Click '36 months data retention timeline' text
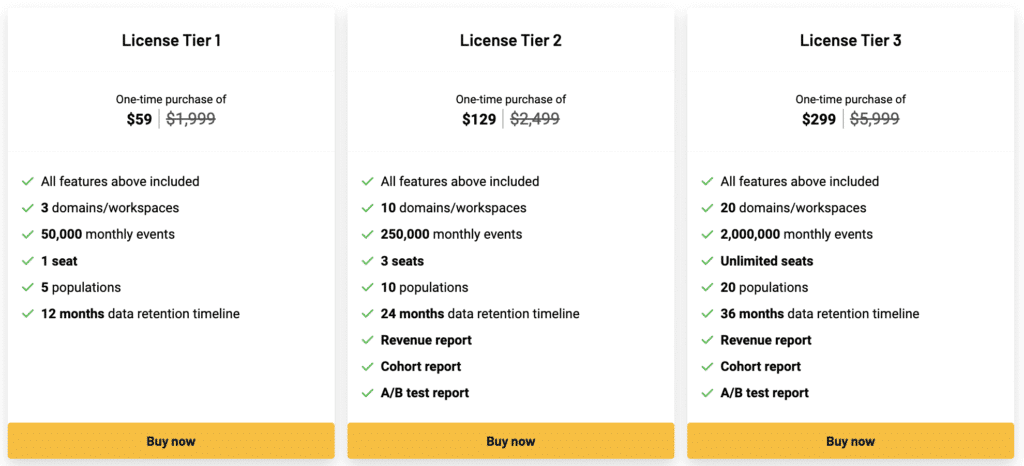 819,314
